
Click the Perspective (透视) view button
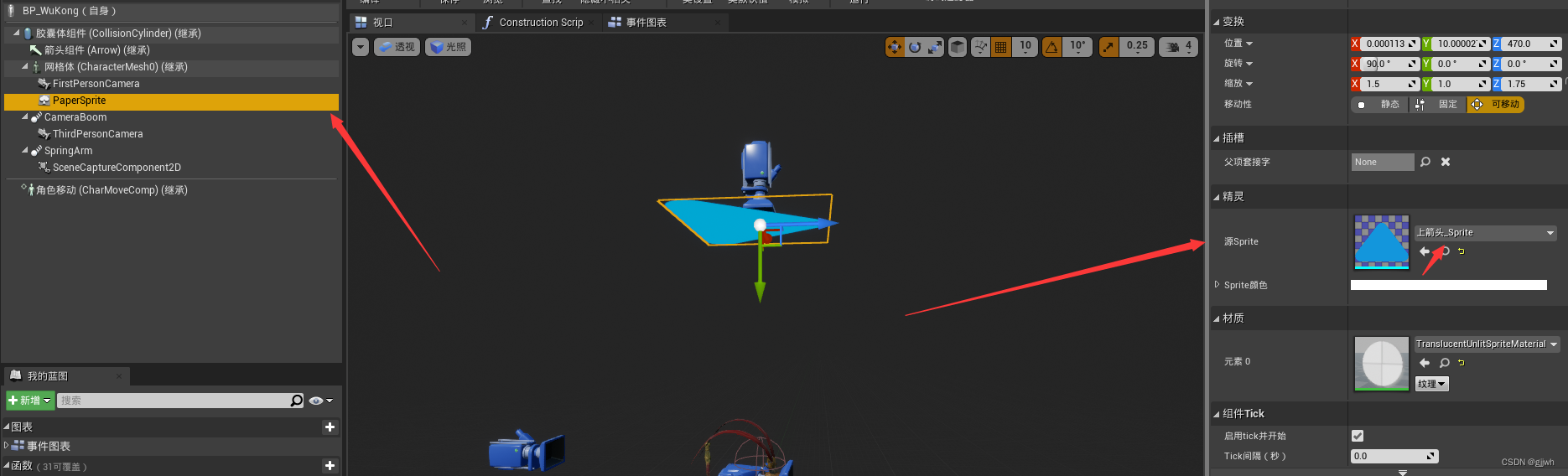pos(397,47)
